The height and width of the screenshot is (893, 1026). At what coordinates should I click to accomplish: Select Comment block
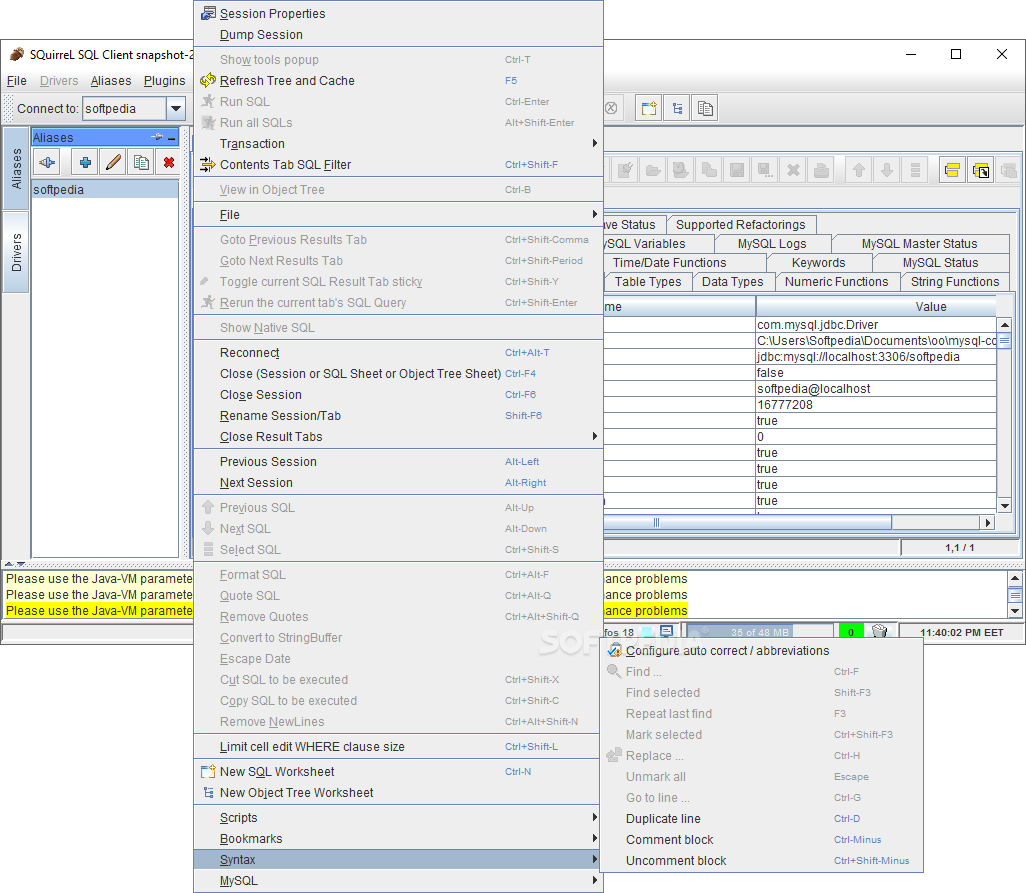[761, 839]
